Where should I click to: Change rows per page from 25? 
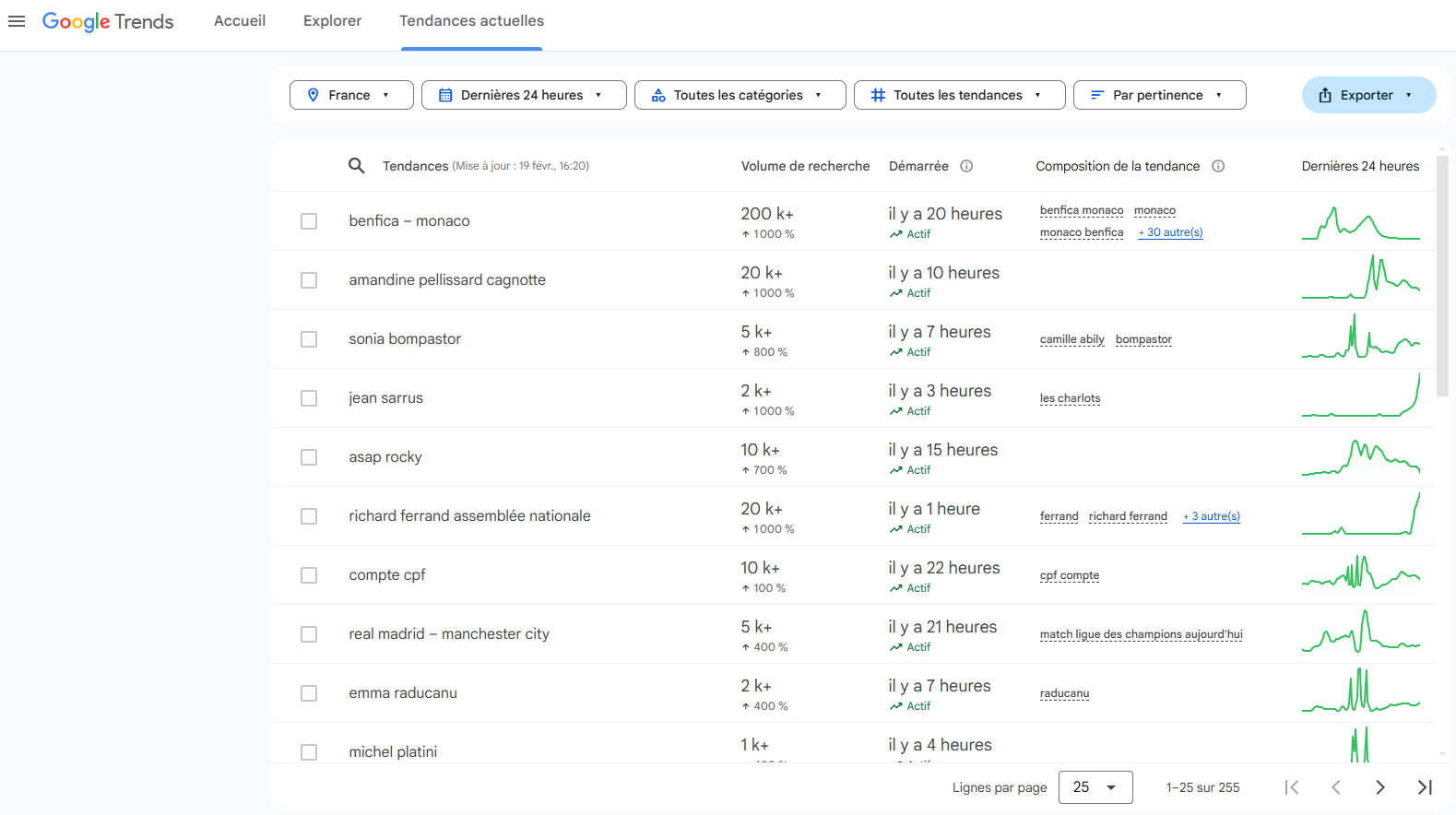tap(1095, 787)
